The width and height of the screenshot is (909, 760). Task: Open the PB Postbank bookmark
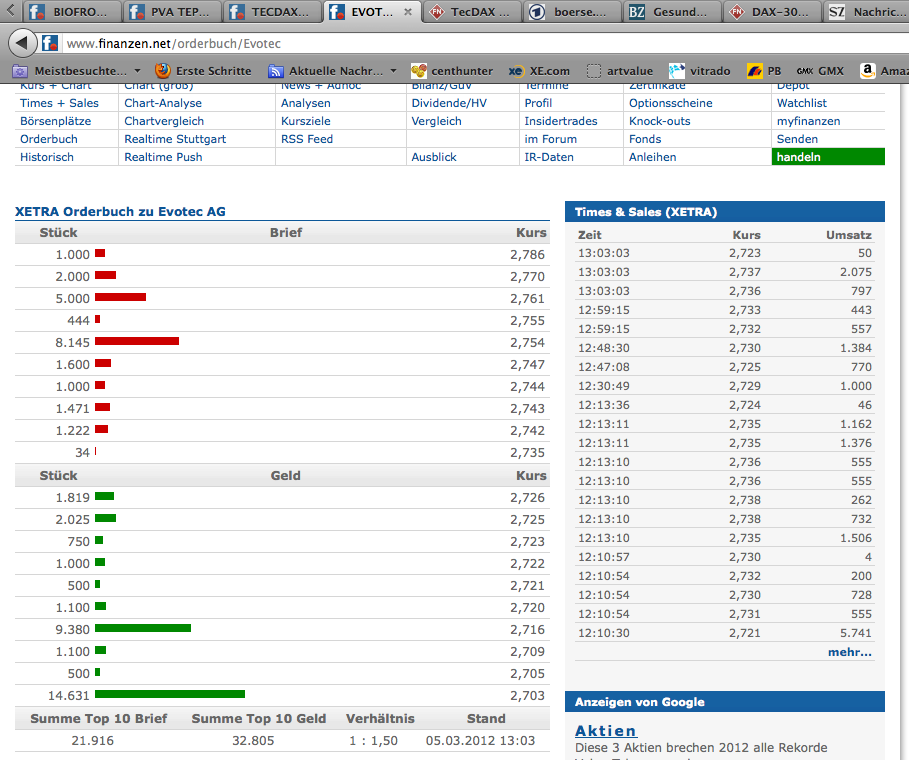(764, 71)
